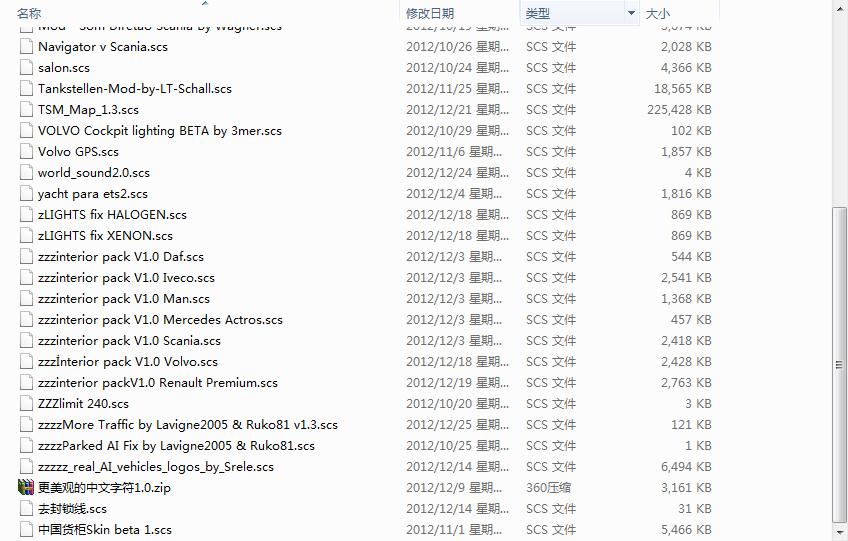848x541 pixels.
Task: Click file icon of TSM_Map_1.3.scs
Action: [26, 110]
